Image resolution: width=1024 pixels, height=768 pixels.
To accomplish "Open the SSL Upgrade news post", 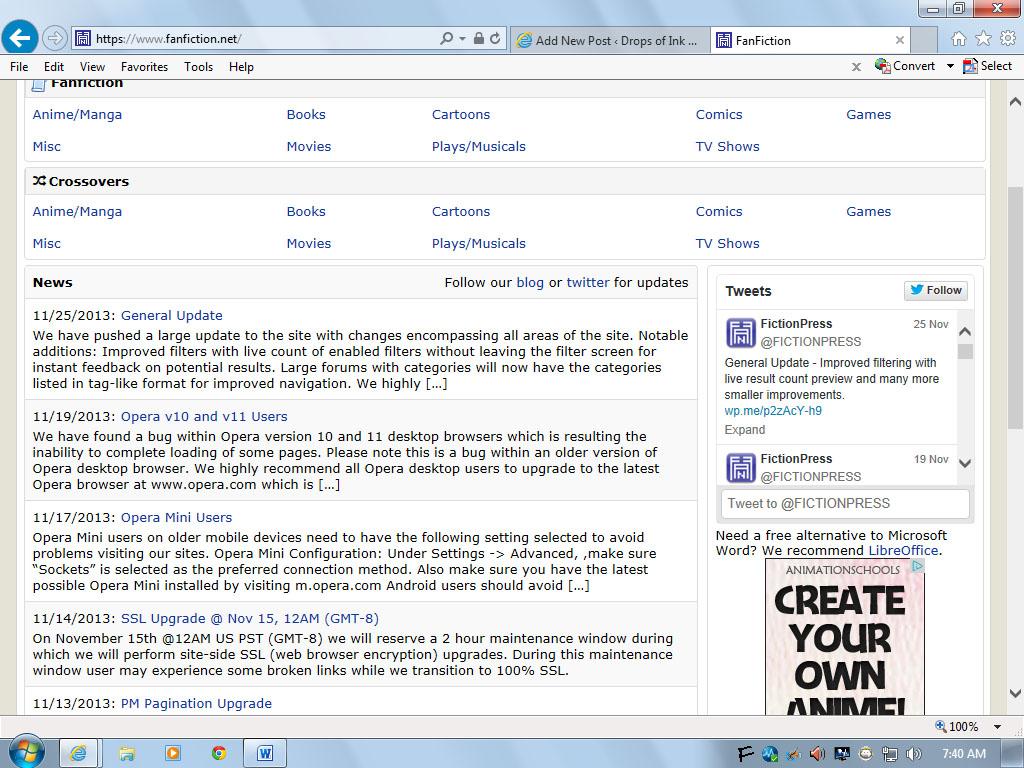I will point(249,618).
